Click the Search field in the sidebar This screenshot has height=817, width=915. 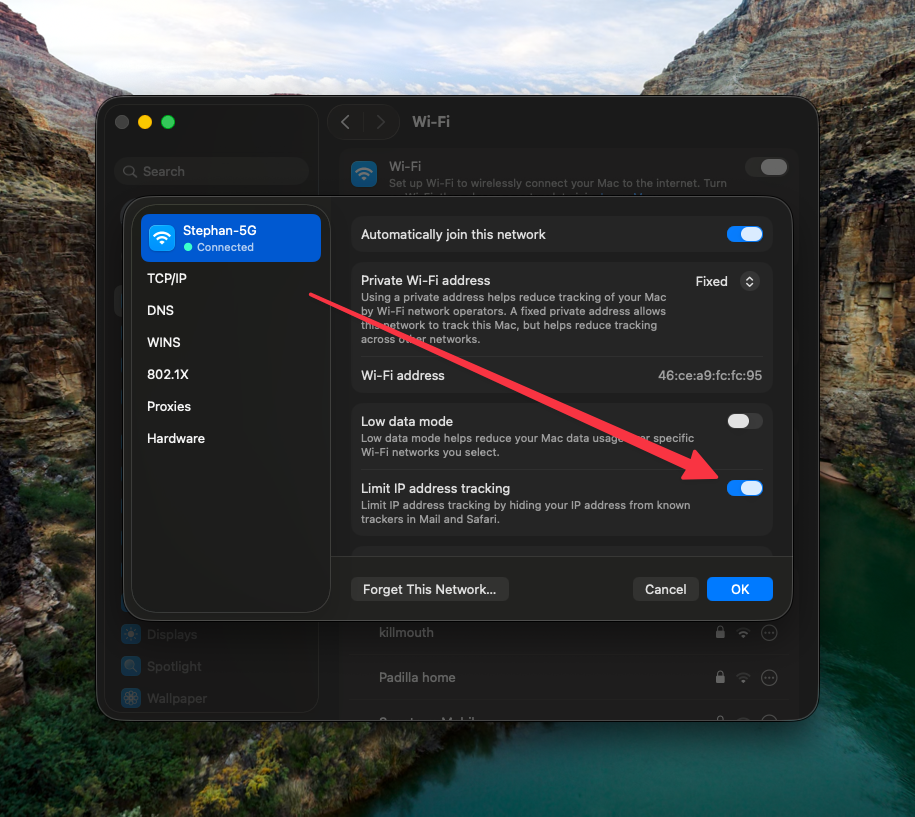(211, 171)
